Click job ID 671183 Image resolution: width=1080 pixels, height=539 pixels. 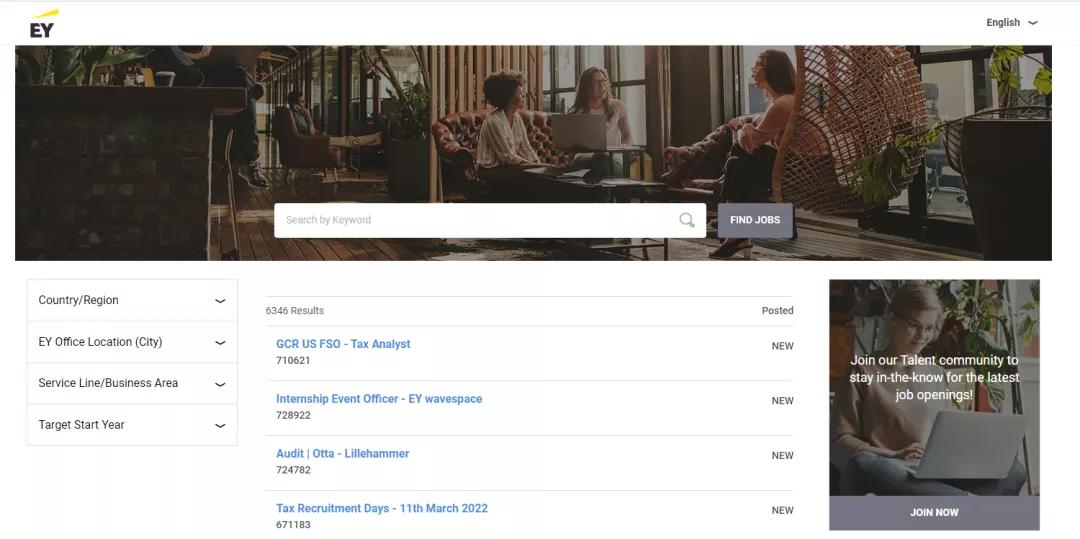pyautogui.click(x=293, y=525)
